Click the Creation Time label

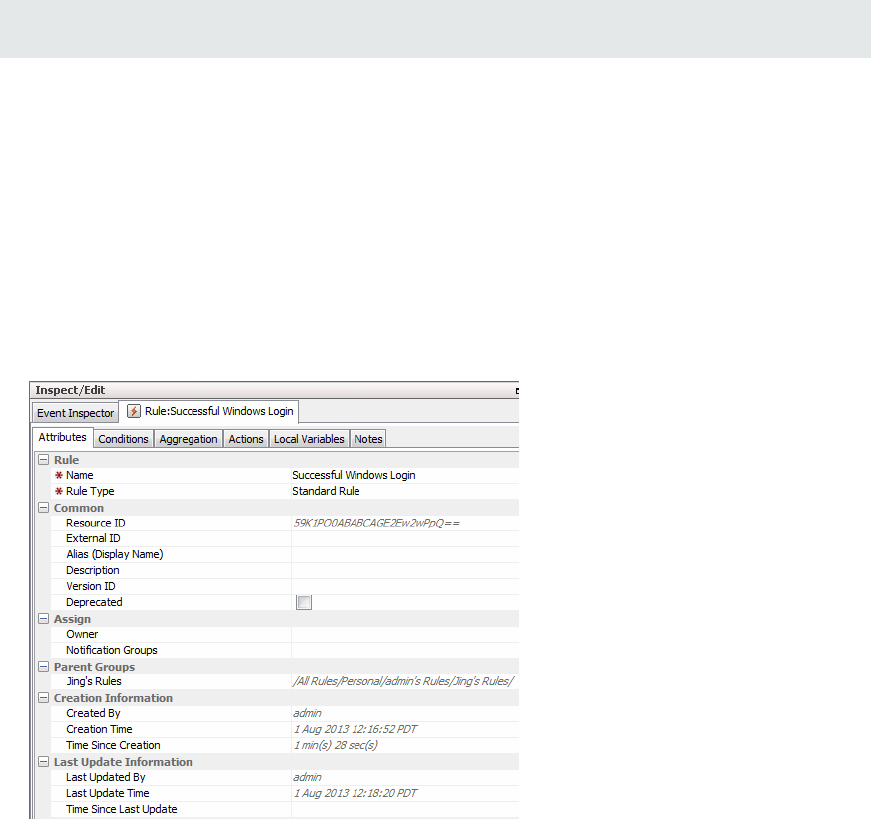pyautogui.click(x=99, y=729)
